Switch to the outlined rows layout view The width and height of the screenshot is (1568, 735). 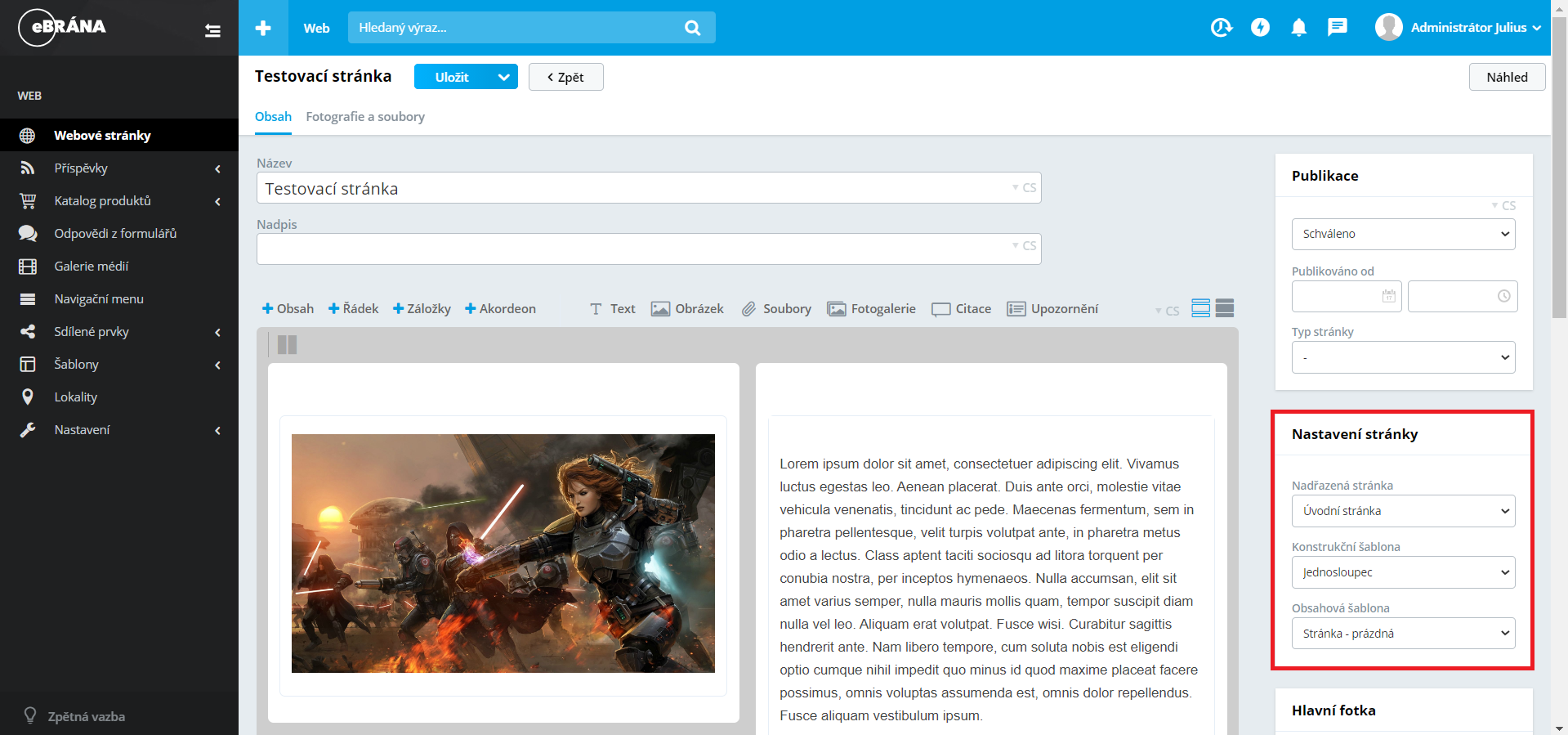1200,308
